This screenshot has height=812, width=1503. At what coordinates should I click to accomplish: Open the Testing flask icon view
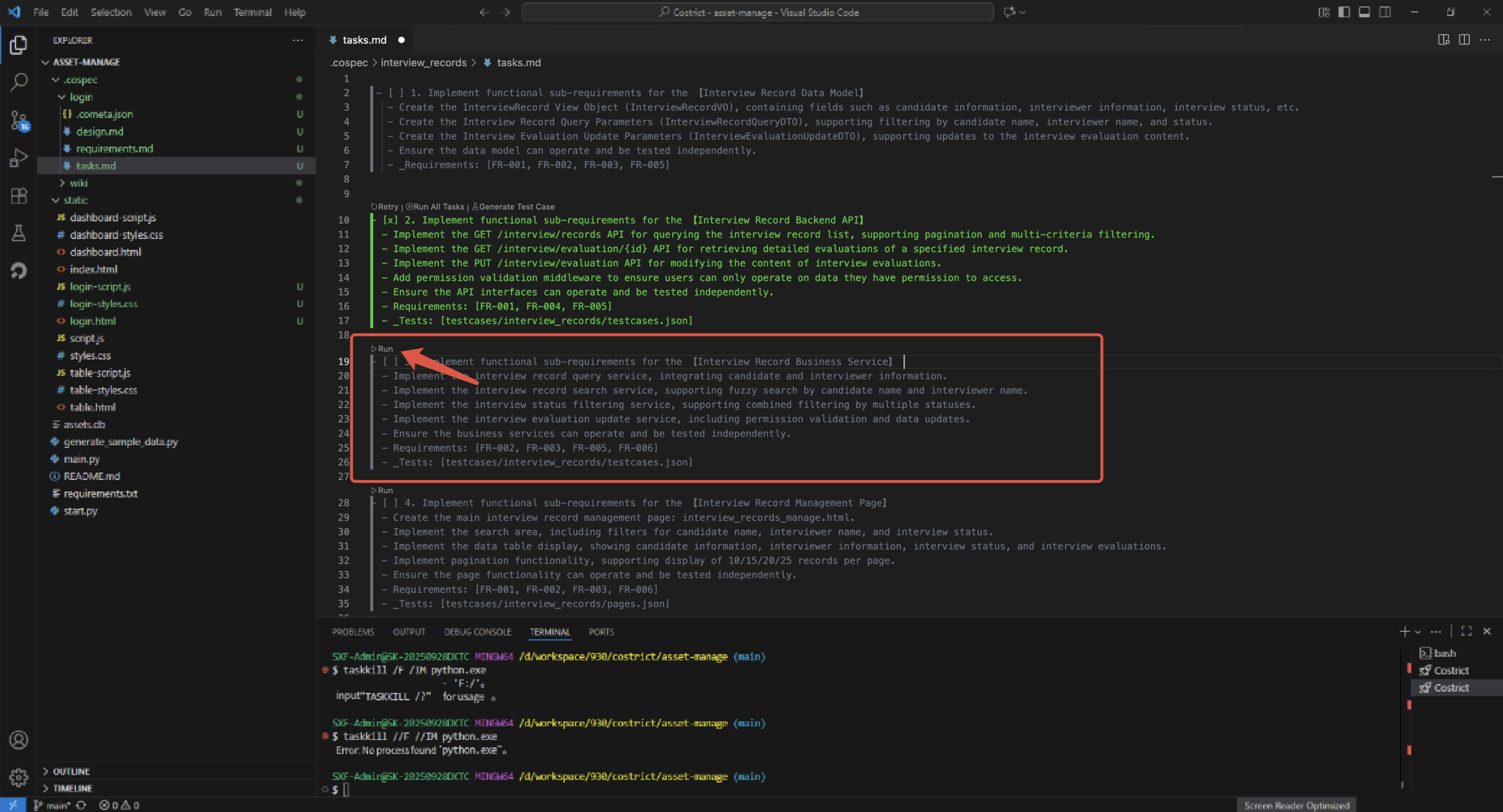tap(19, 233)
